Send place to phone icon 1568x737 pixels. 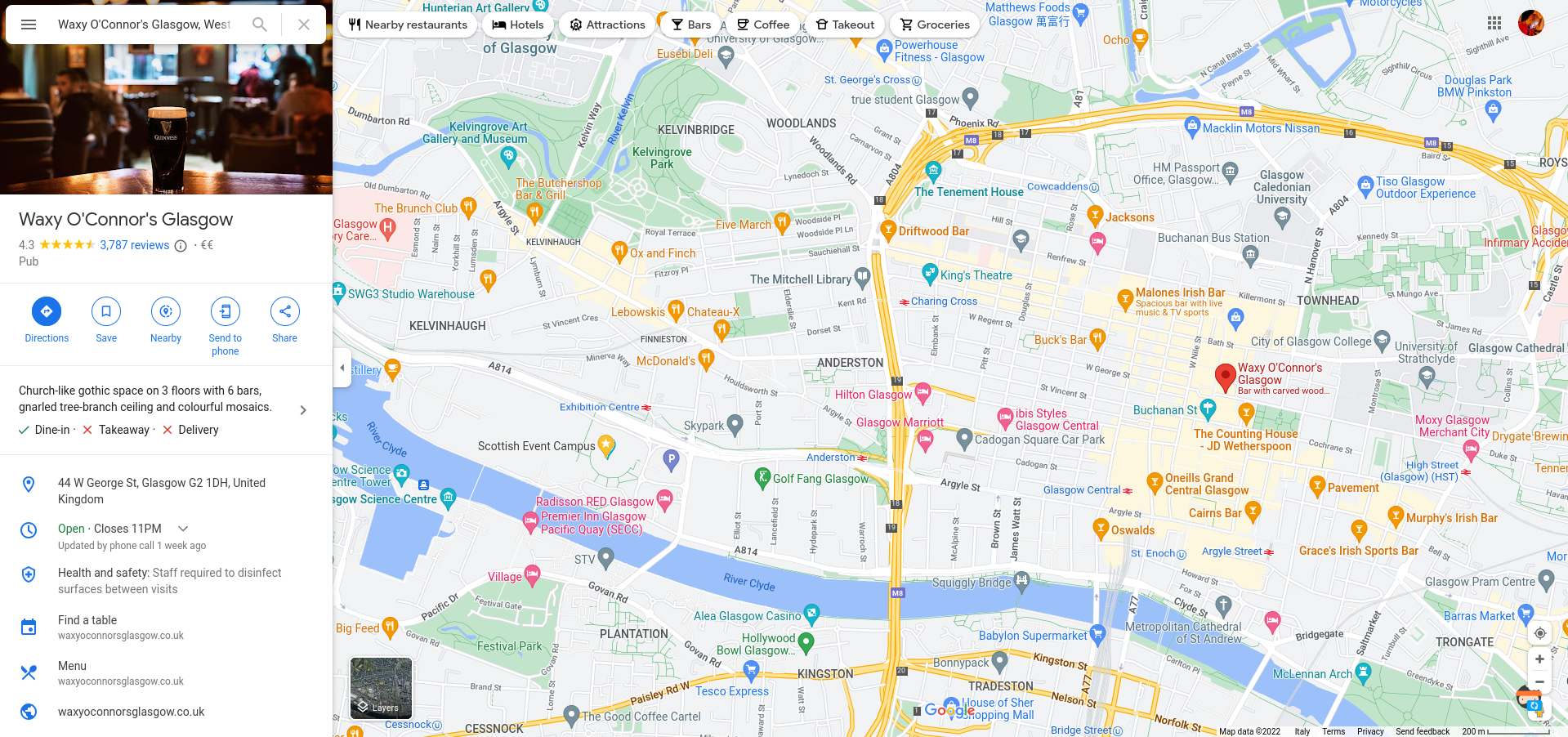click(x=226, y=311)
